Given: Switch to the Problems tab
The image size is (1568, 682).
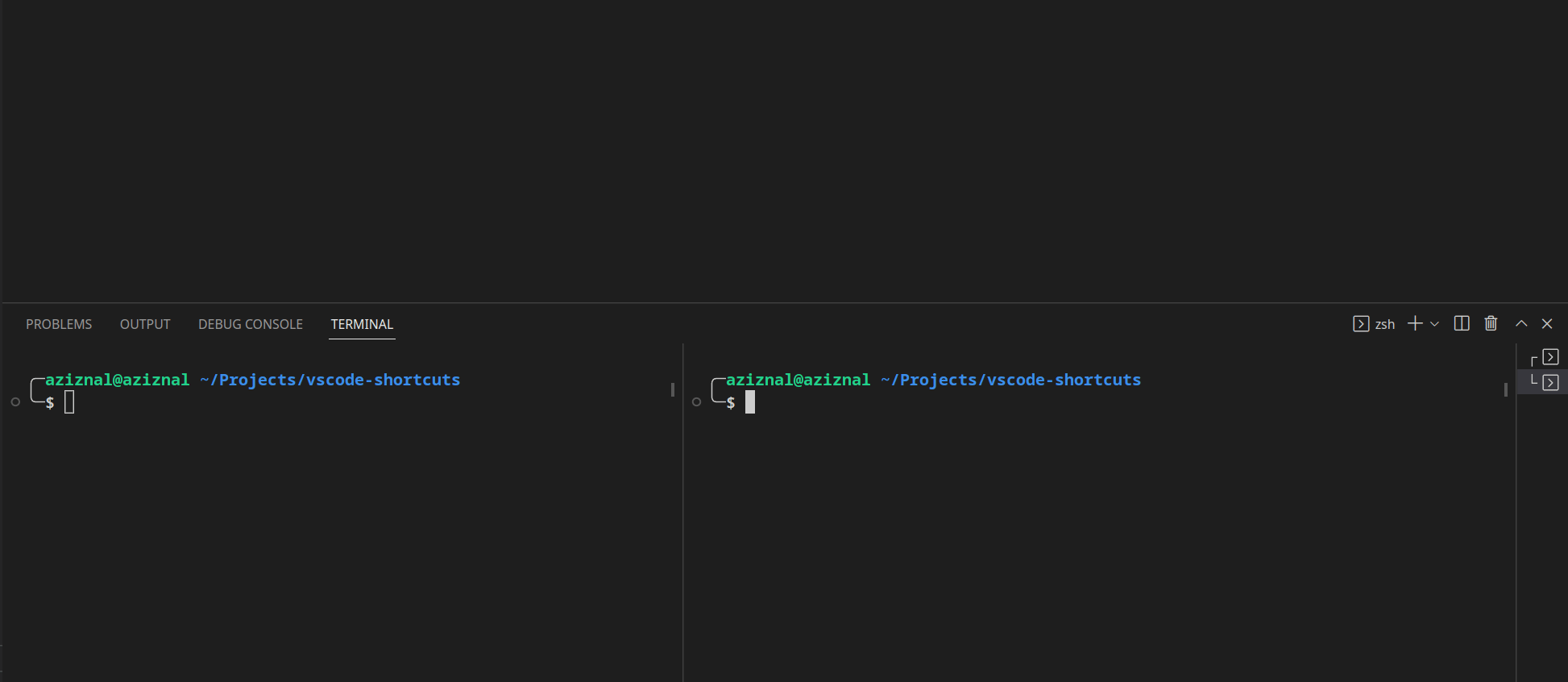Looking at the screenshot, I should point(59,324).
